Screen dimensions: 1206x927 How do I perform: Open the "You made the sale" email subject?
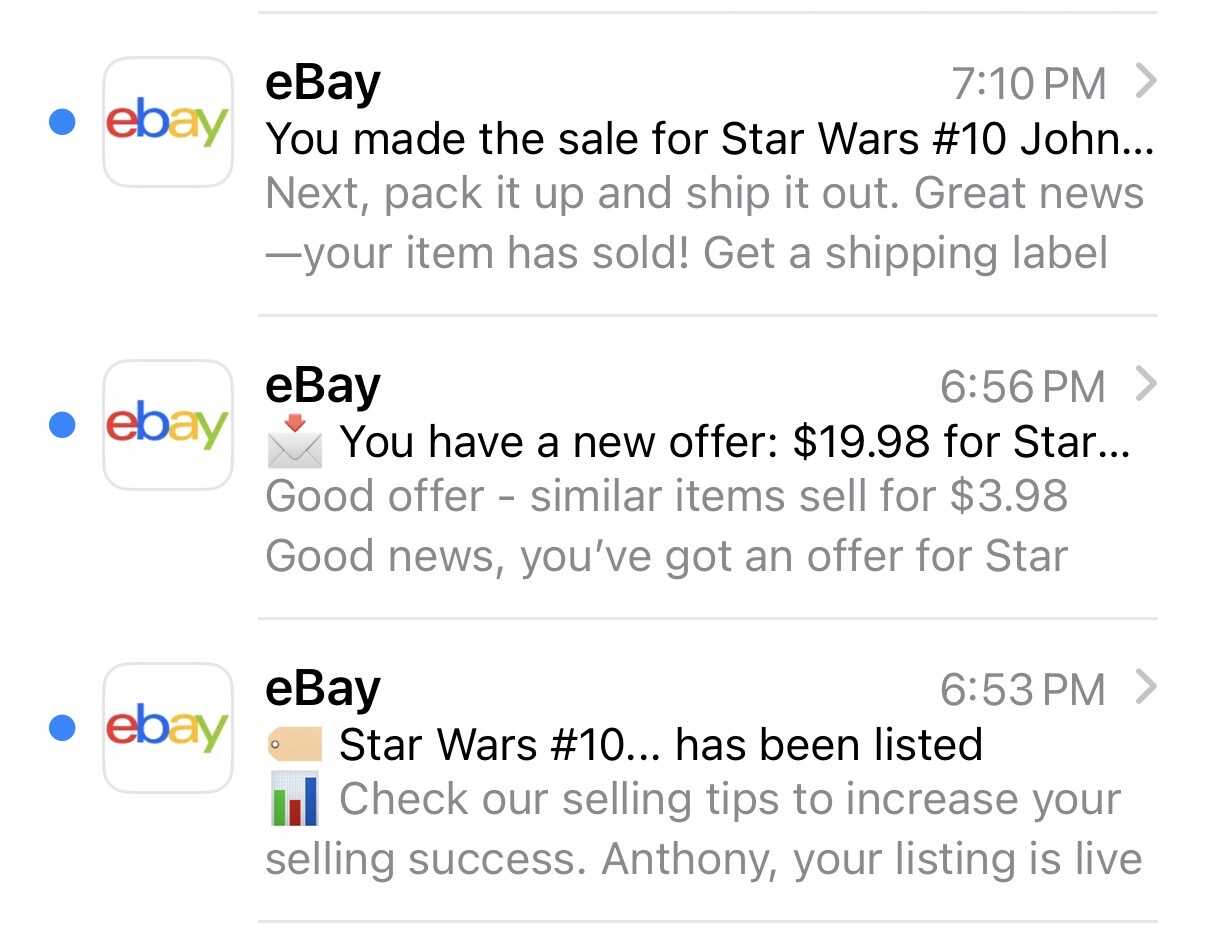pos(708,139)
